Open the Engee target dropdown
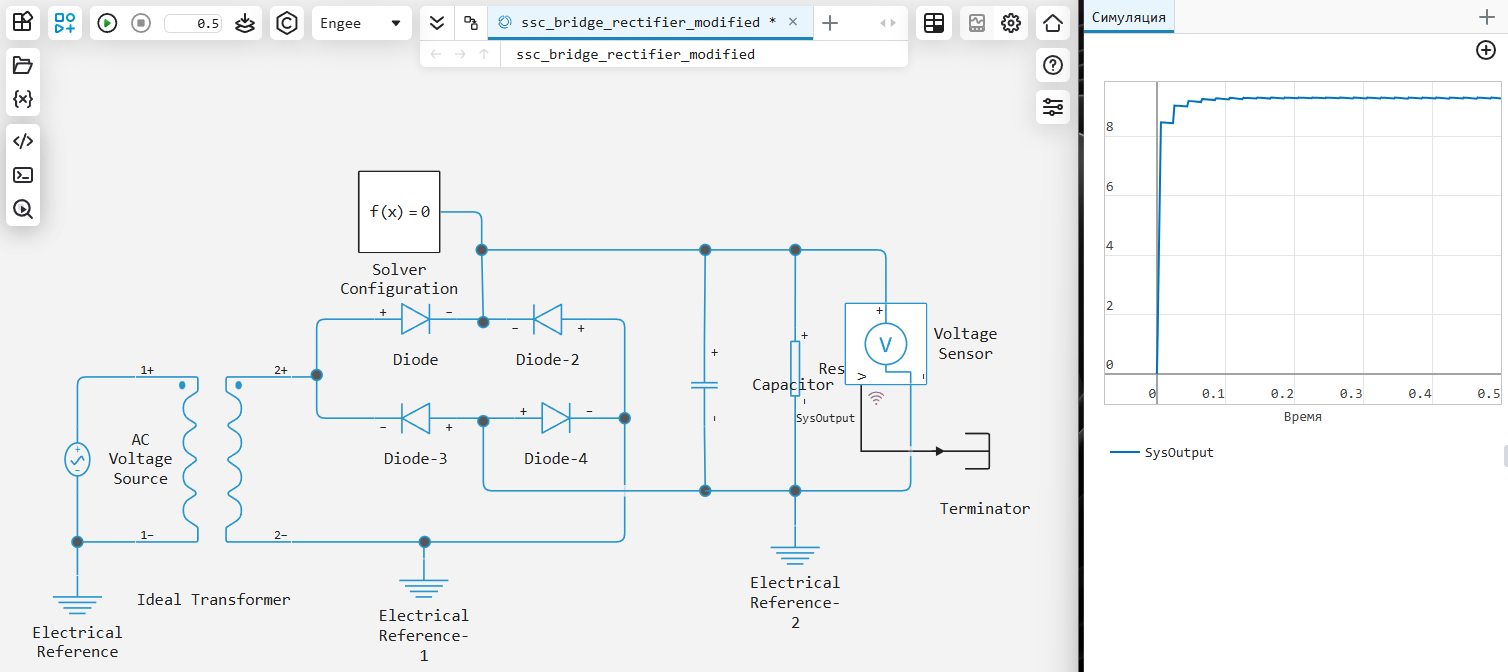 pos(361,23)
